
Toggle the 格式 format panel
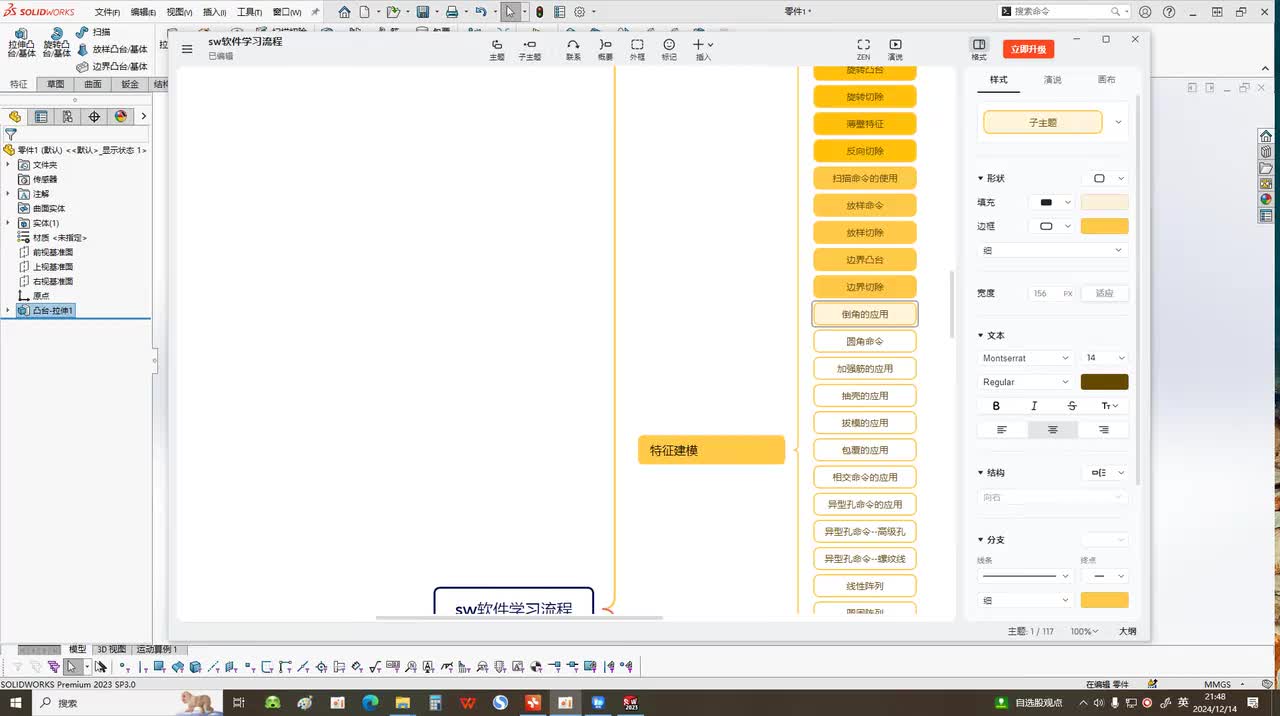979,49
